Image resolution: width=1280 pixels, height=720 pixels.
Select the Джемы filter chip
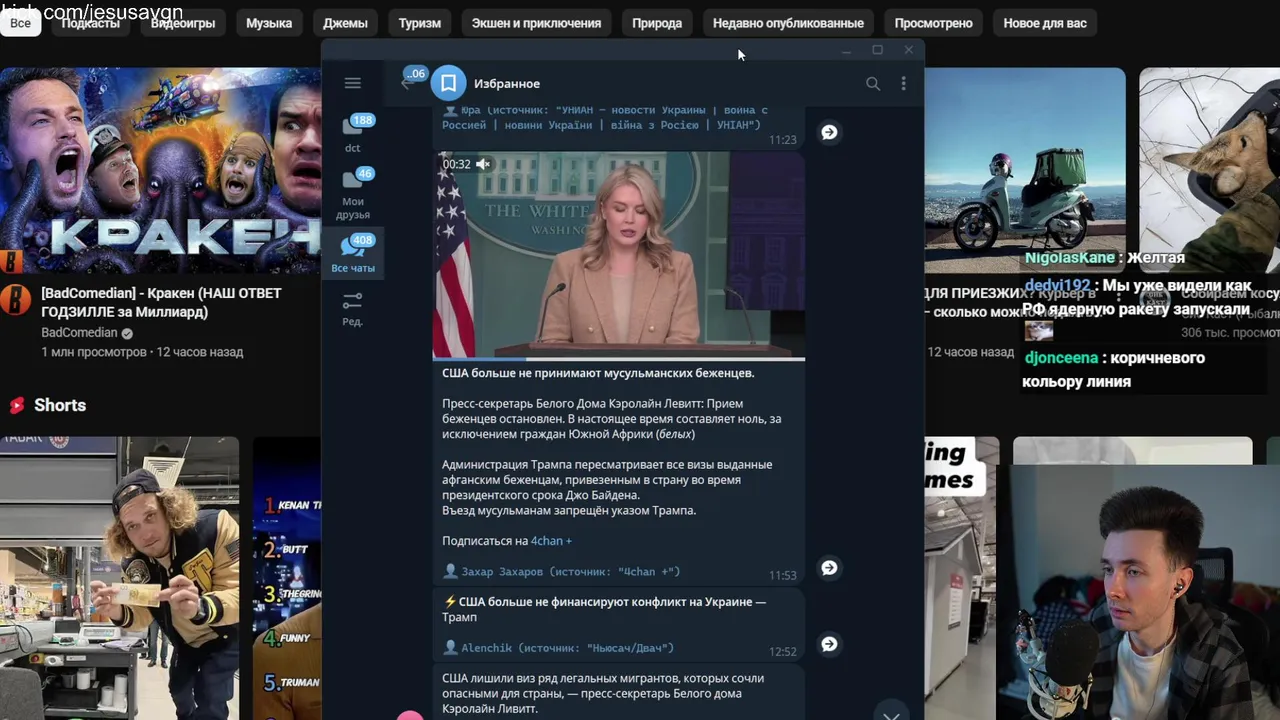coord(346,23)
